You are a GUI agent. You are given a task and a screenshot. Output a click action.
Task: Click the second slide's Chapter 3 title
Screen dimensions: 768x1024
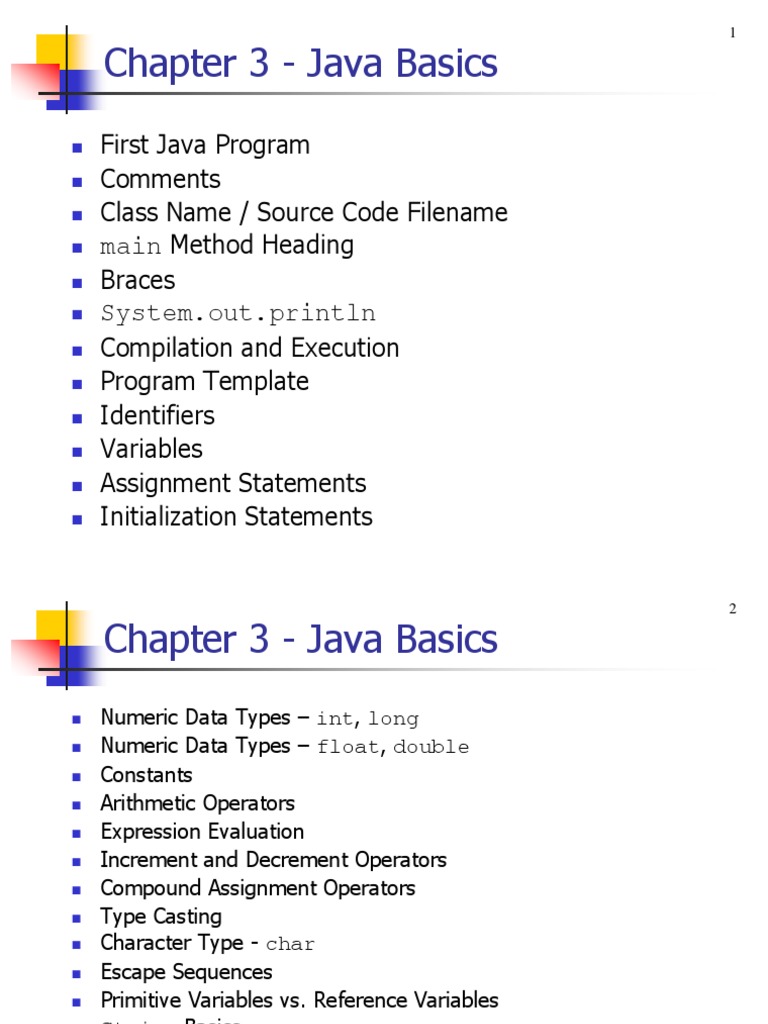(x=300, y=640)
